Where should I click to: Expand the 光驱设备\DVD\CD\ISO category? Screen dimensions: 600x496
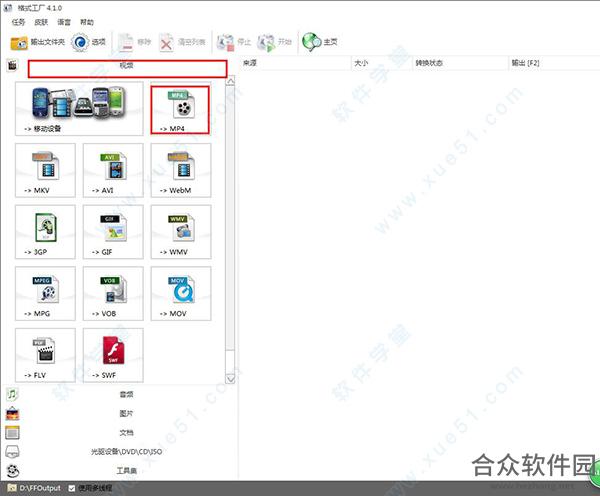pos(126,452)
